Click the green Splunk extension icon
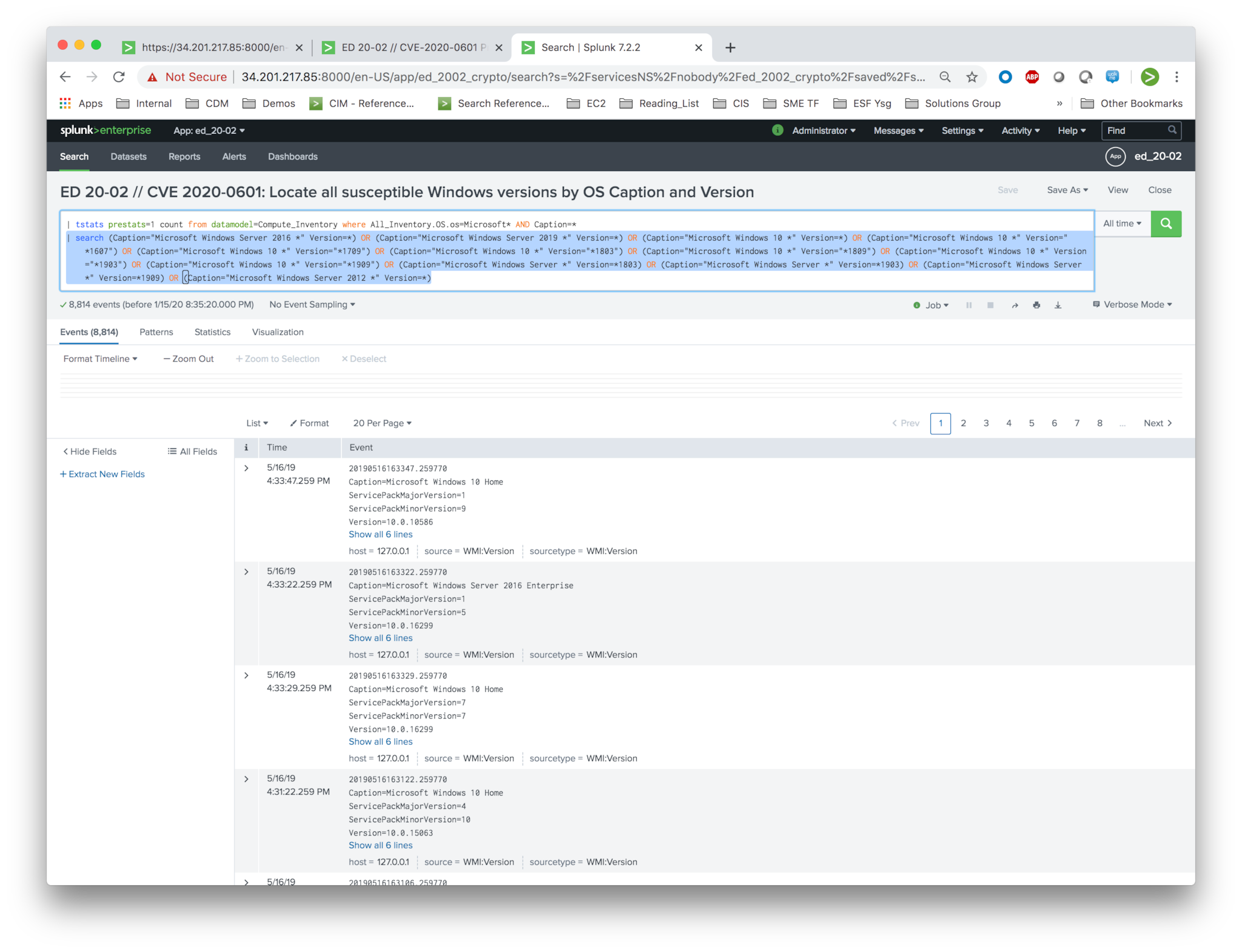 [x=1149, y=77]
